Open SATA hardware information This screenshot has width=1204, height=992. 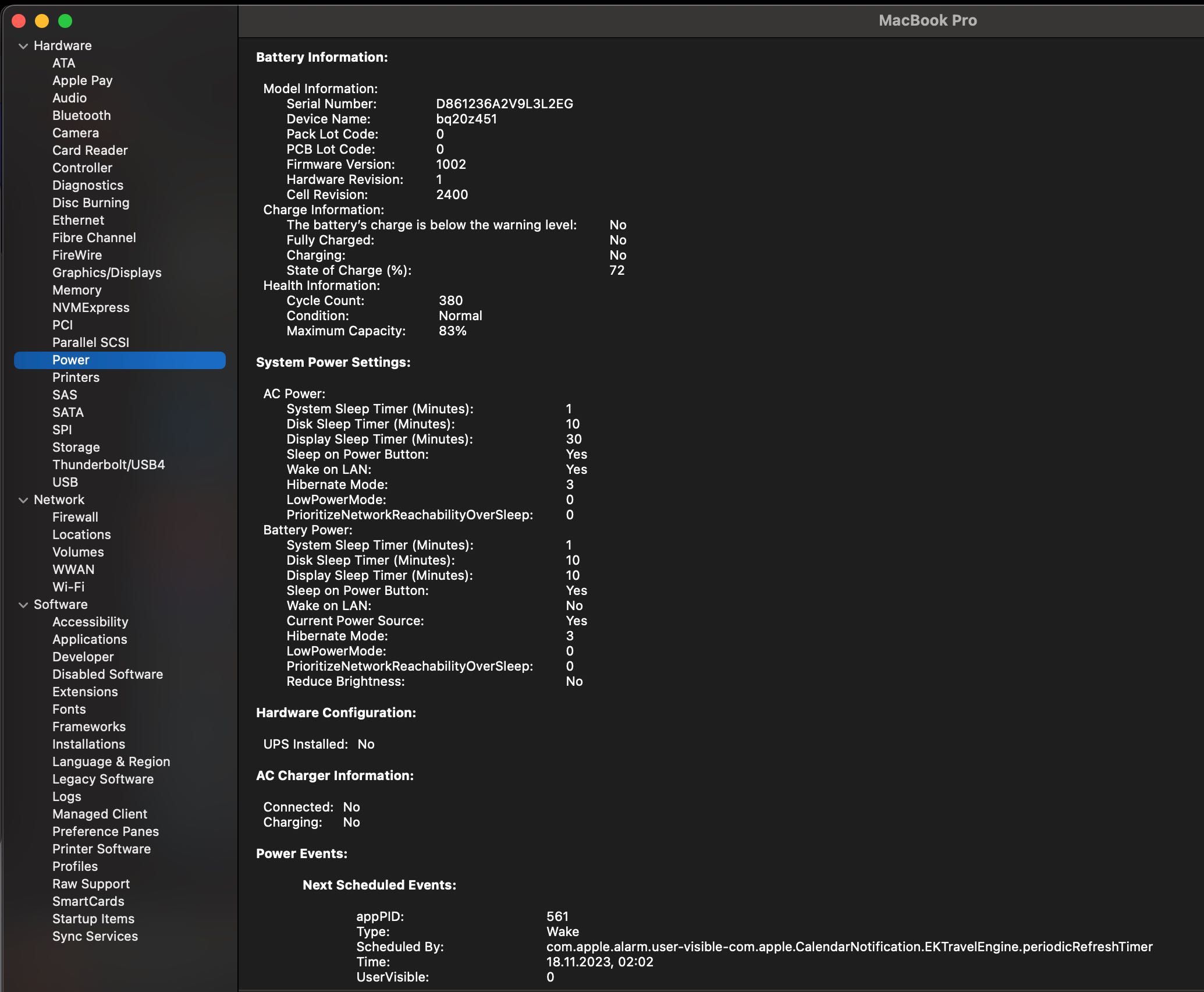point(68,412)
